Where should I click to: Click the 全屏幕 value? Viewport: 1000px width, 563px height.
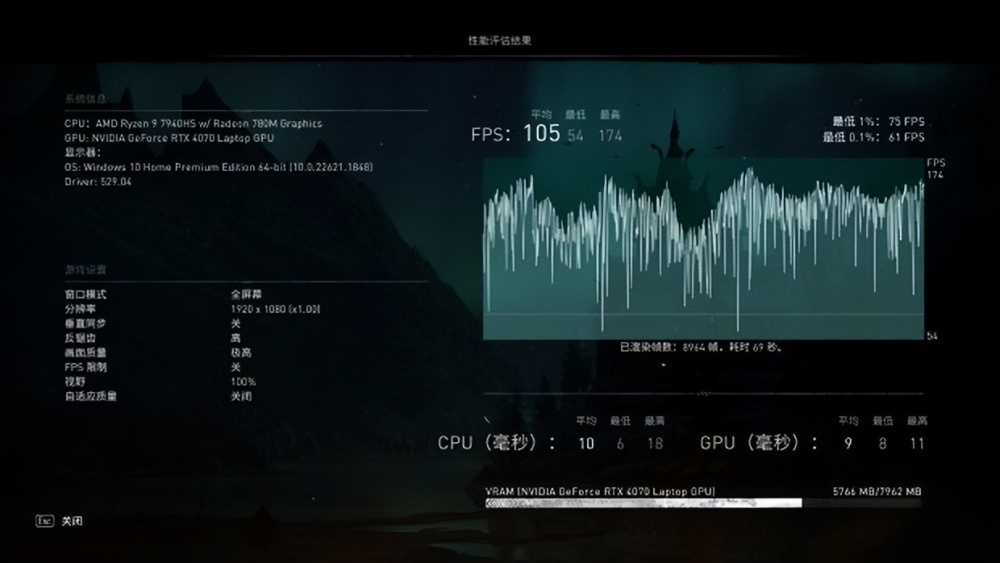point(246,294)
